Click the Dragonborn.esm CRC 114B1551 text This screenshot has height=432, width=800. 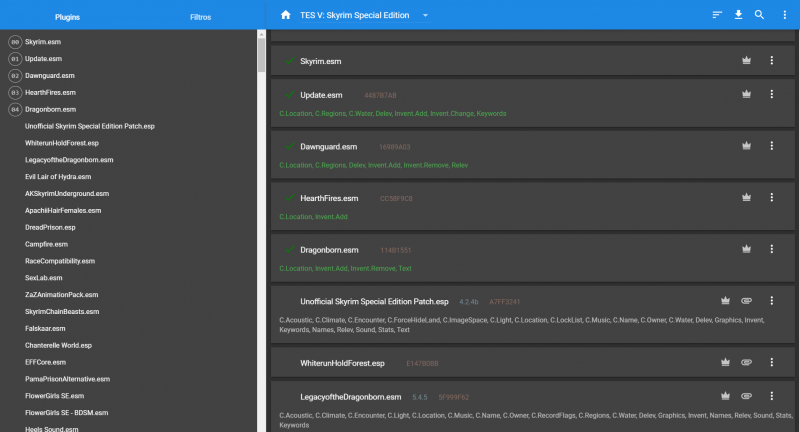click(395, 250)
